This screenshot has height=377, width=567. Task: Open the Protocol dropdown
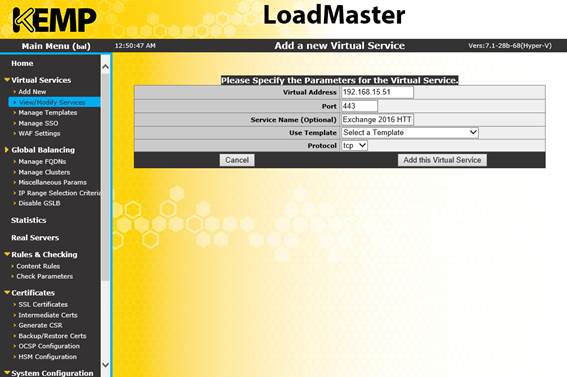354,146
